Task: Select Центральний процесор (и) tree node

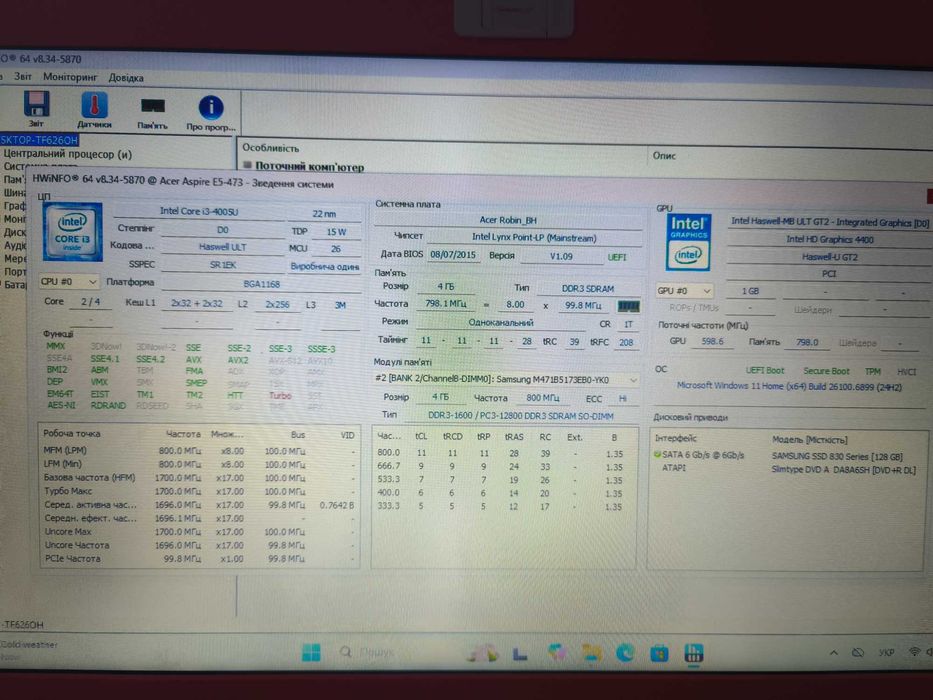Action: click(x=67, y=154)
